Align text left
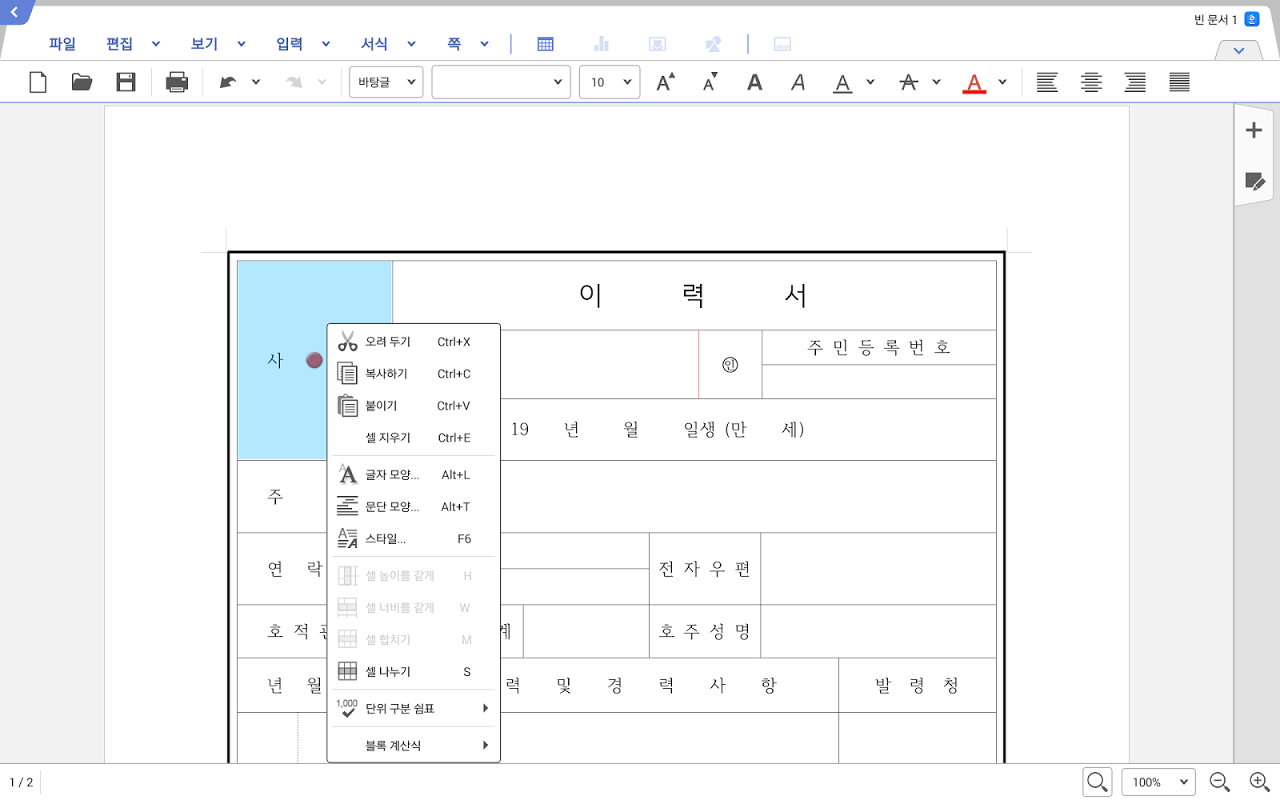 coord(1047,82)
